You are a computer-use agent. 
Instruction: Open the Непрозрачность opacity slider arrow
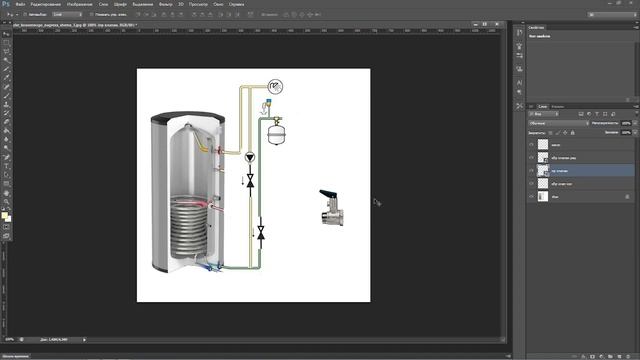(635, 123)
